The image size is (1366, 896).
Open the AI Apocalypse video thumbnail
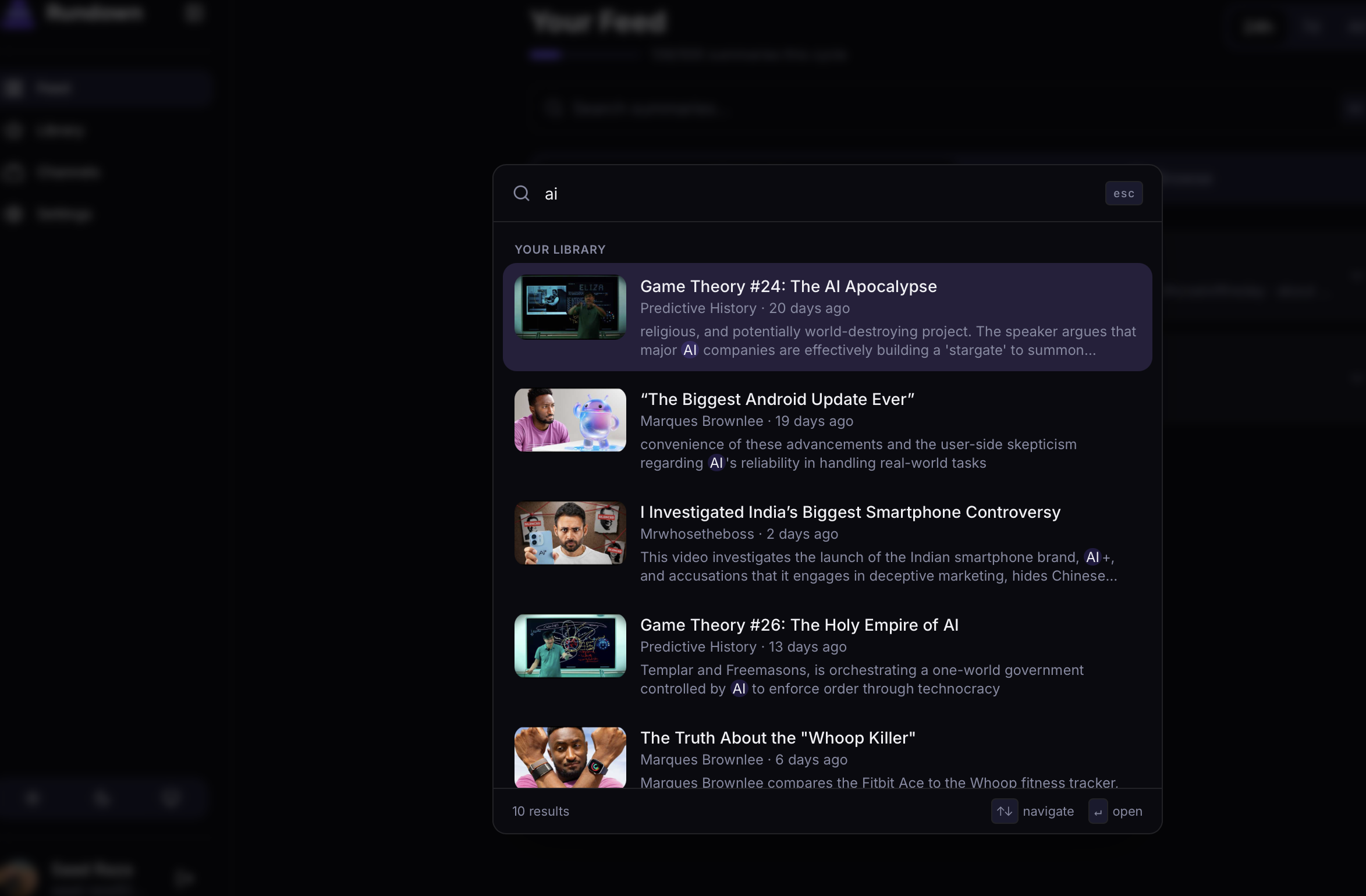570,307
